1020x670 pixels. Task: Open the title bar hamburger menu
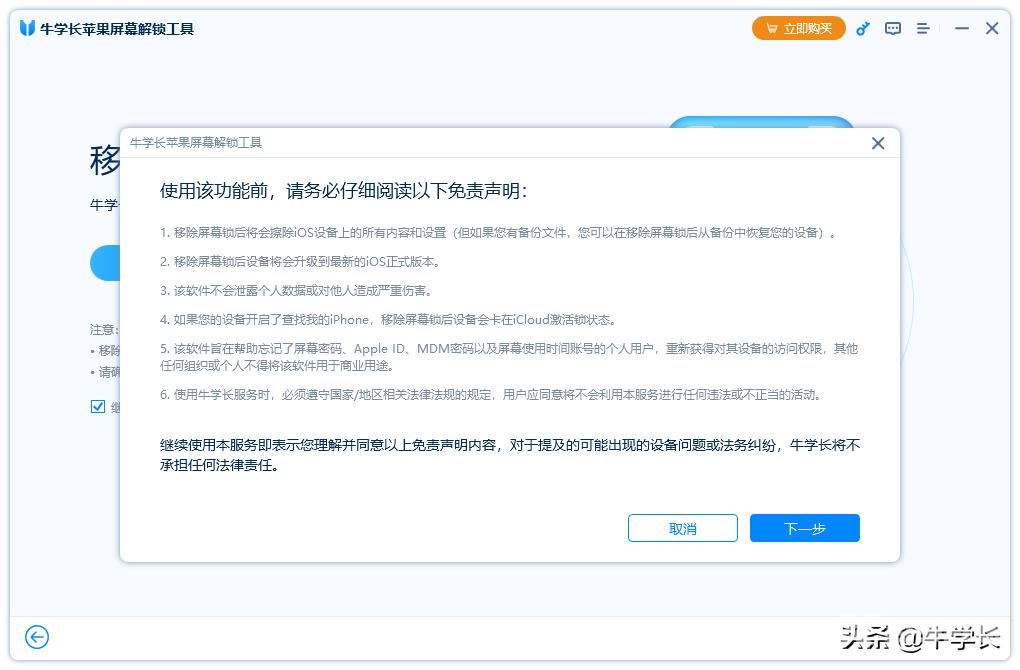923,28
